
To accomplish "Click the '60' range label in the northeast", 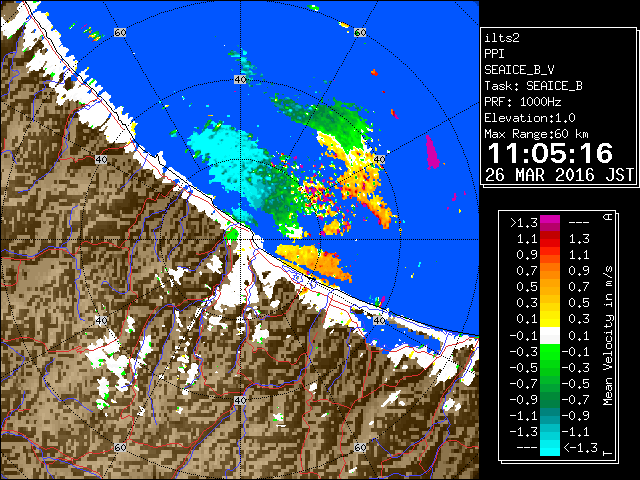I will (360, 32).
